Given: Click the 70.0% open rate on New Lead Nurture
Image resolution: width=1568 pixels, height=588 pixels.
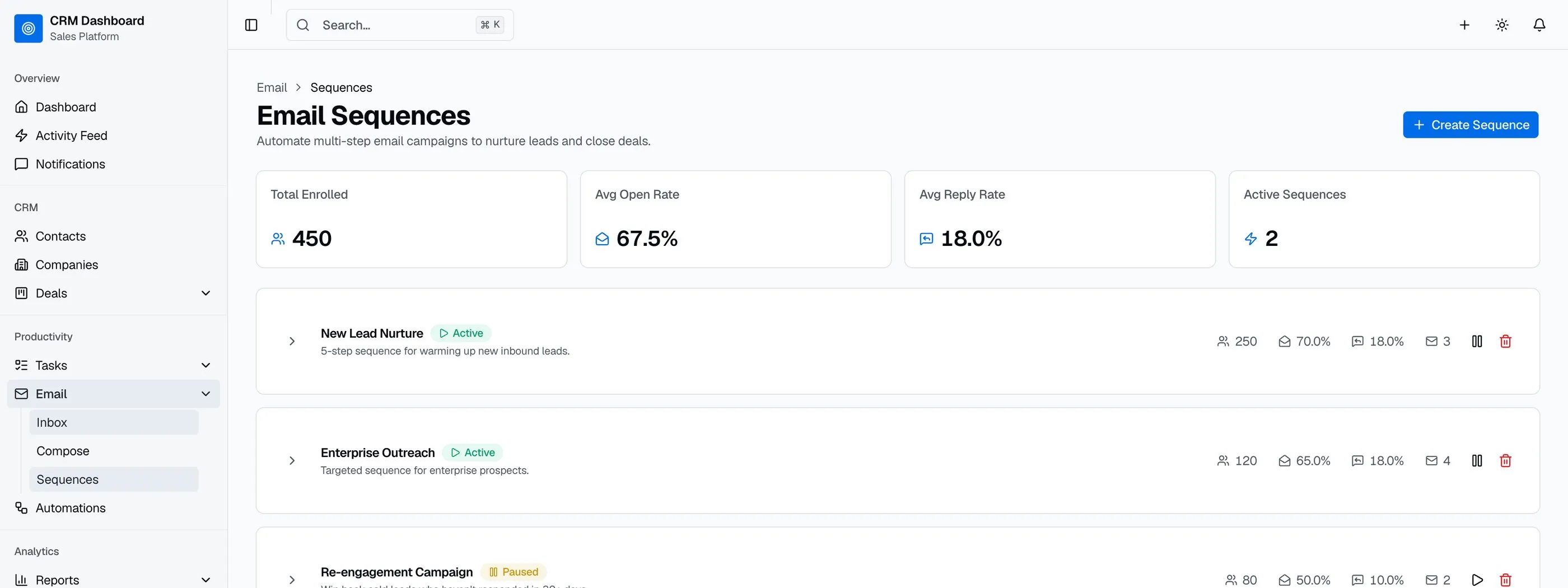Looking at the screenshot, I should coord(1313,342).
